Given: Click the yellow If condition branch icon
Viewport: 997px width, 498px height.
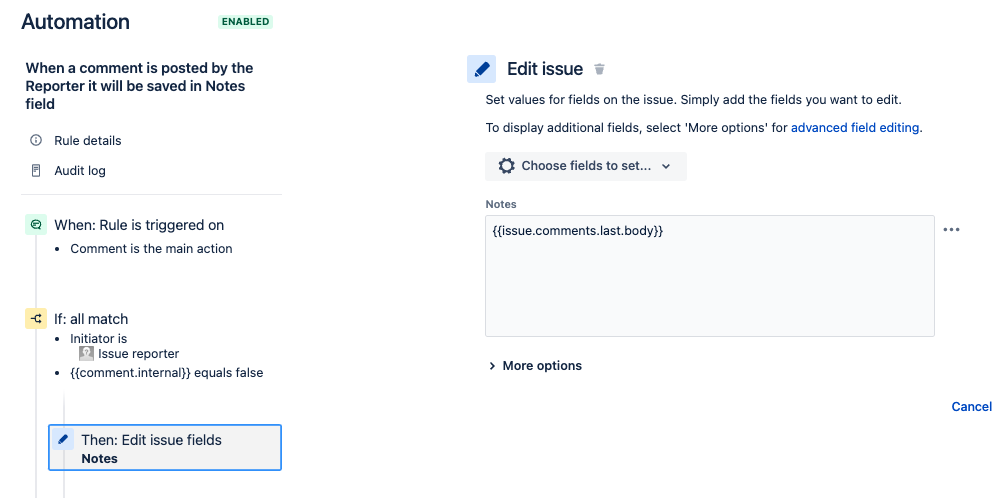Looking at the screenshot, I should [x=36, y=319].
